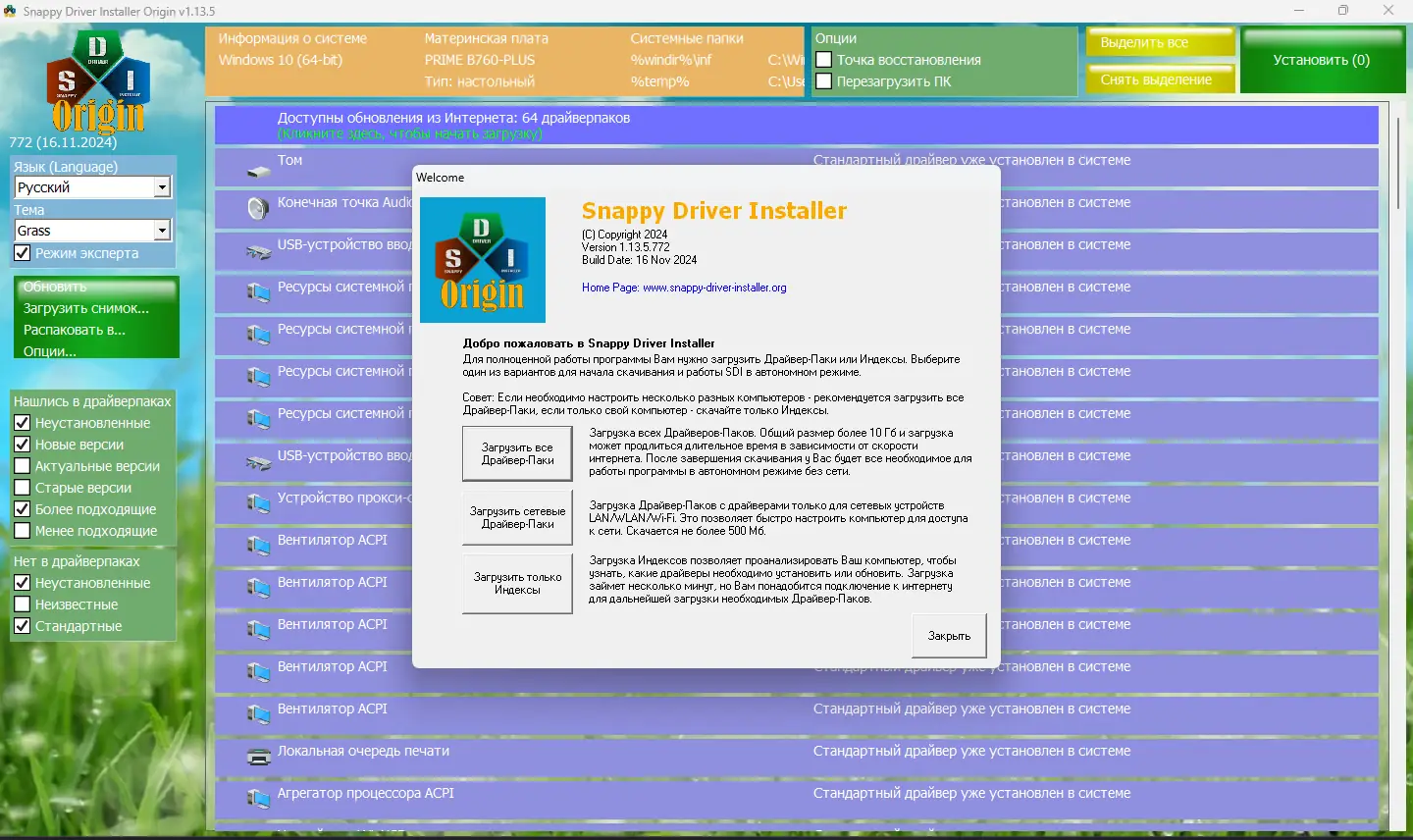The image size is (1413, 840).
Task: Click the Снять выделение button
Action: 1161,79
